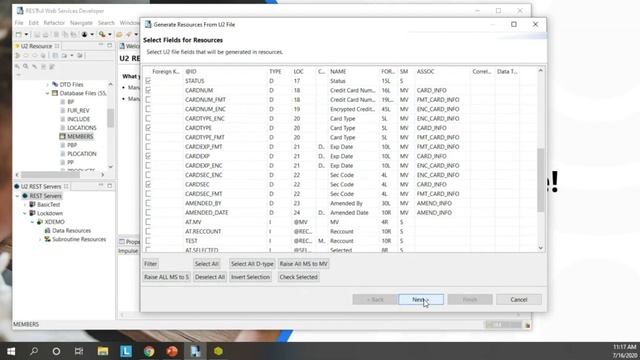This screenshot has height=360, width=640.
Task: Open yellow hexagon app on taskbar
Action: coord(218,351)
